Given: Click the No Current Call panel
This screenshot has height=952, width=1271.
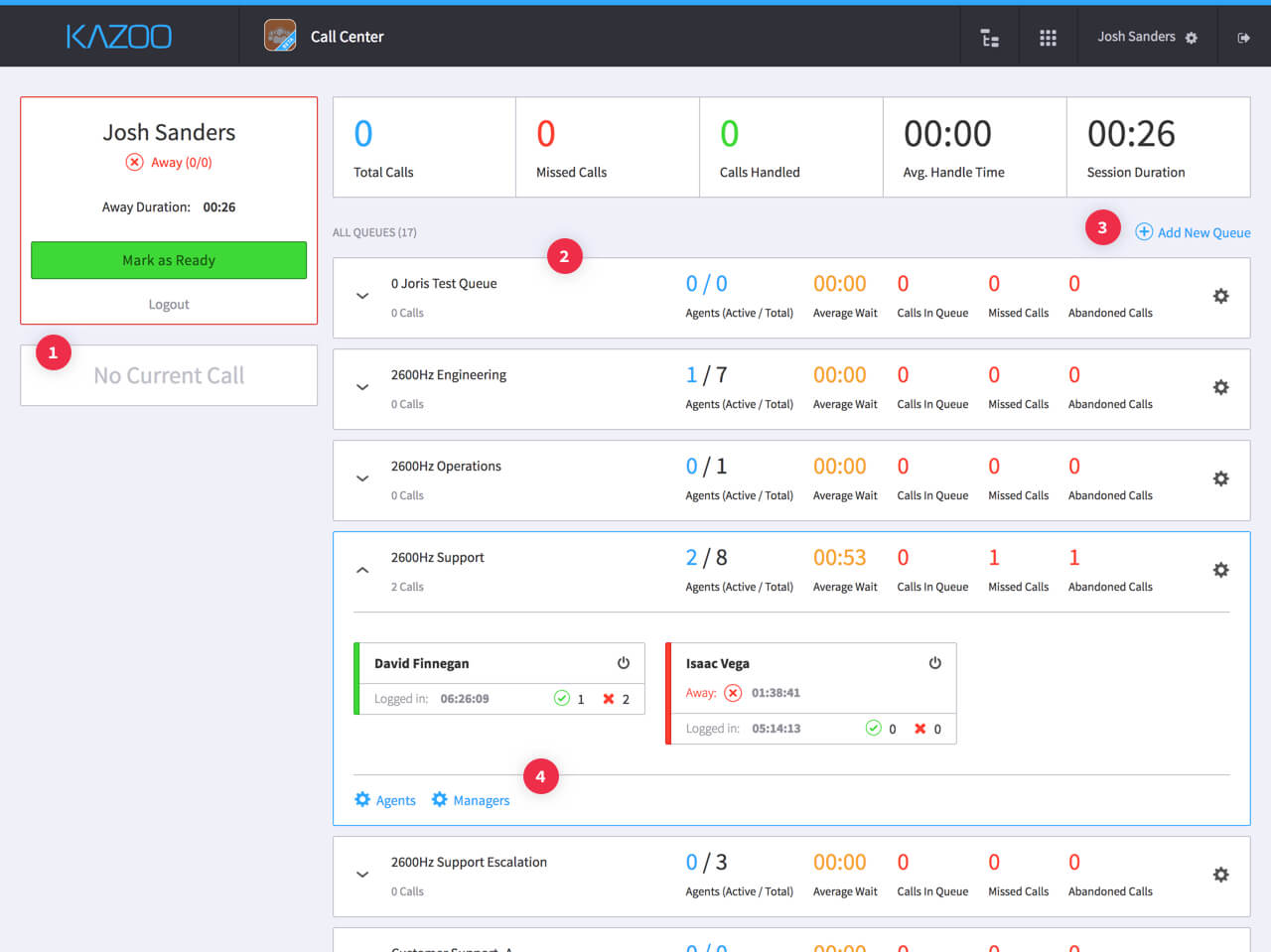Looking at the screenshot, I should point(169,375).
